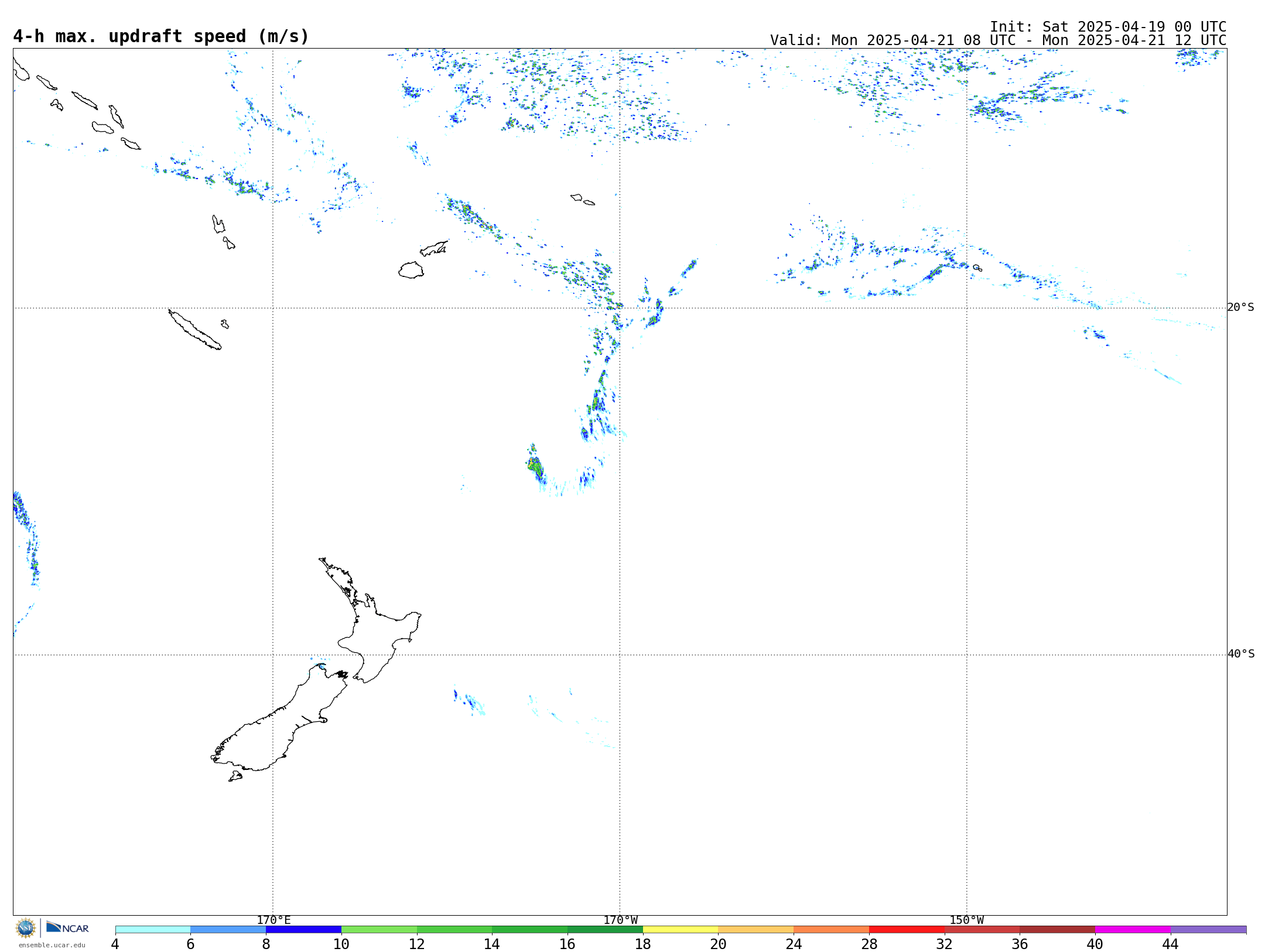Select the light blue 6–8 colorbar segment
Viewport: 1265px width, 952px height.
click(x=228, y=930)
